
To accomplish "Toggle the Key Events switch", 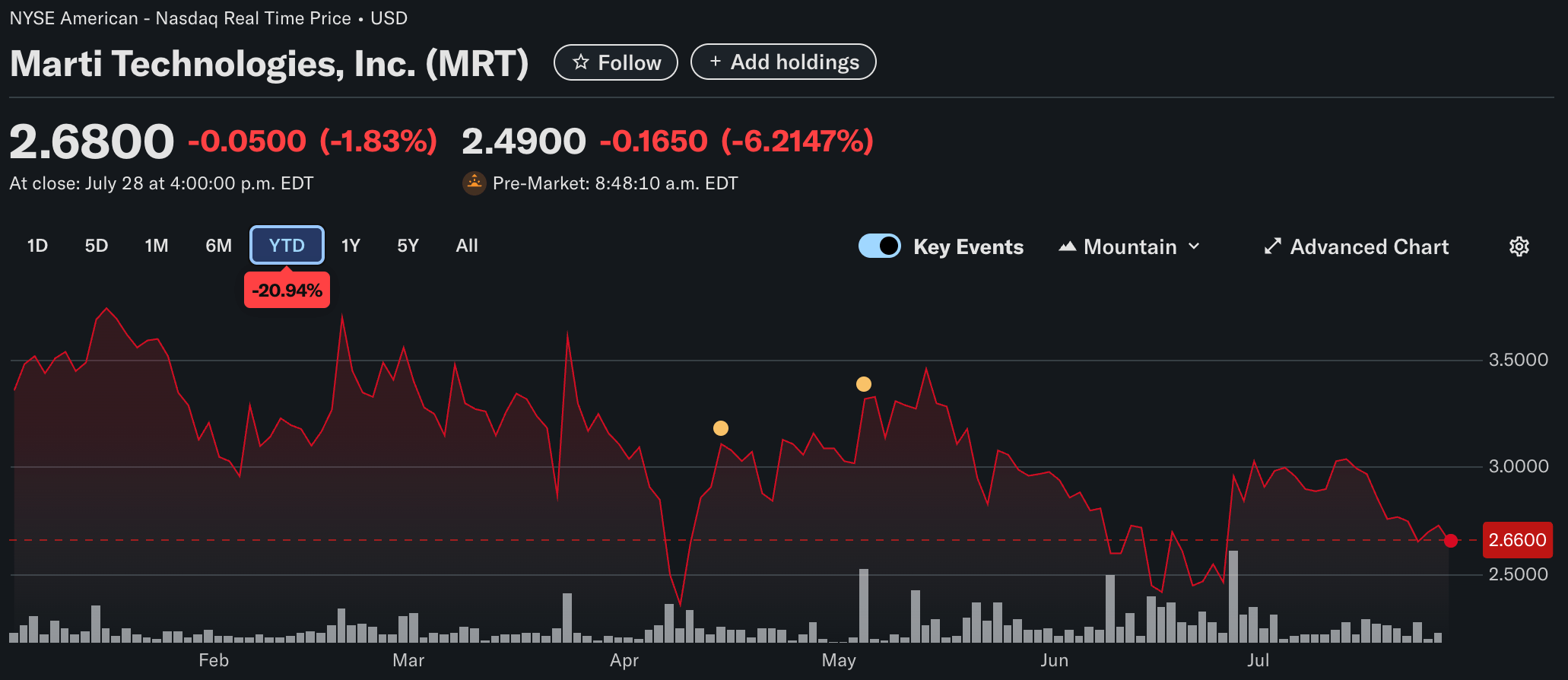I will point(879,246).
